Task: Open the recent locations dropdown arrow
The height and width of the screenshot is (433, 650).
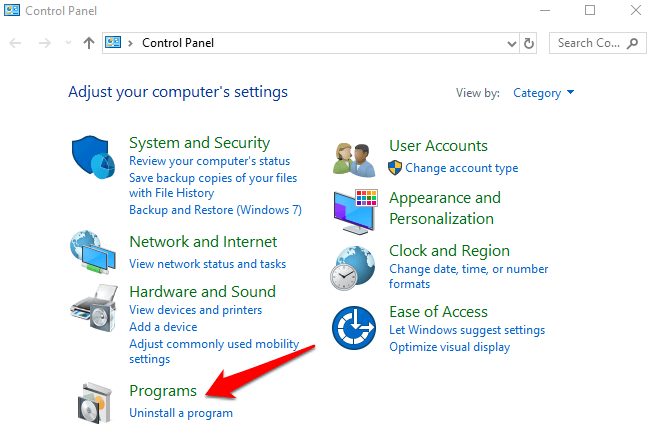Action: point(68,43)
